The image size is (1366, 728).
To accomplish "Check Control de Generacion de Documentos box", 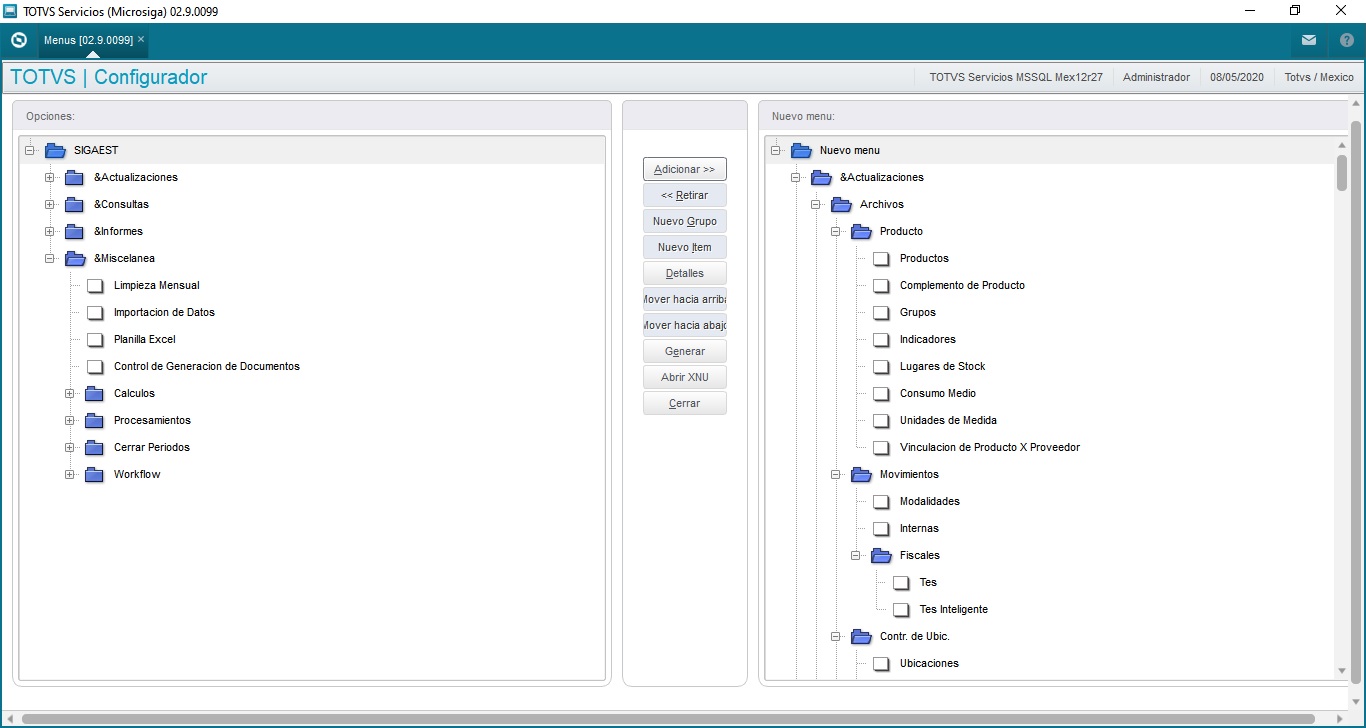I will [95, 366].
